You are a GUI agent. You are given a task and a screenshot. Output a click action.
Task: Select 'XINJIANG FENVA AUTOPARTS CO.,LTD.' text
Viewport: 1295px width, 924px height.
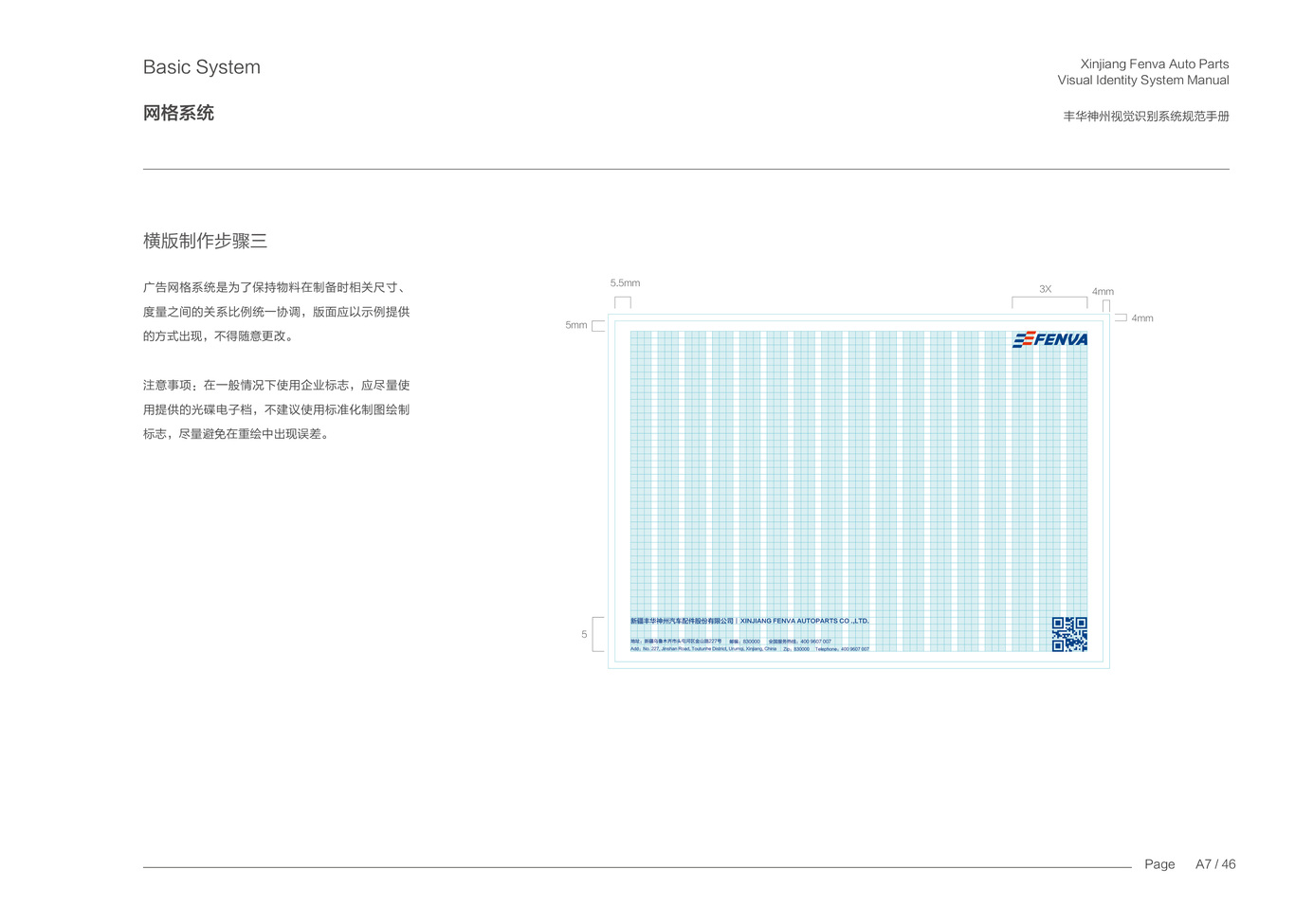[x=805, y=621]
